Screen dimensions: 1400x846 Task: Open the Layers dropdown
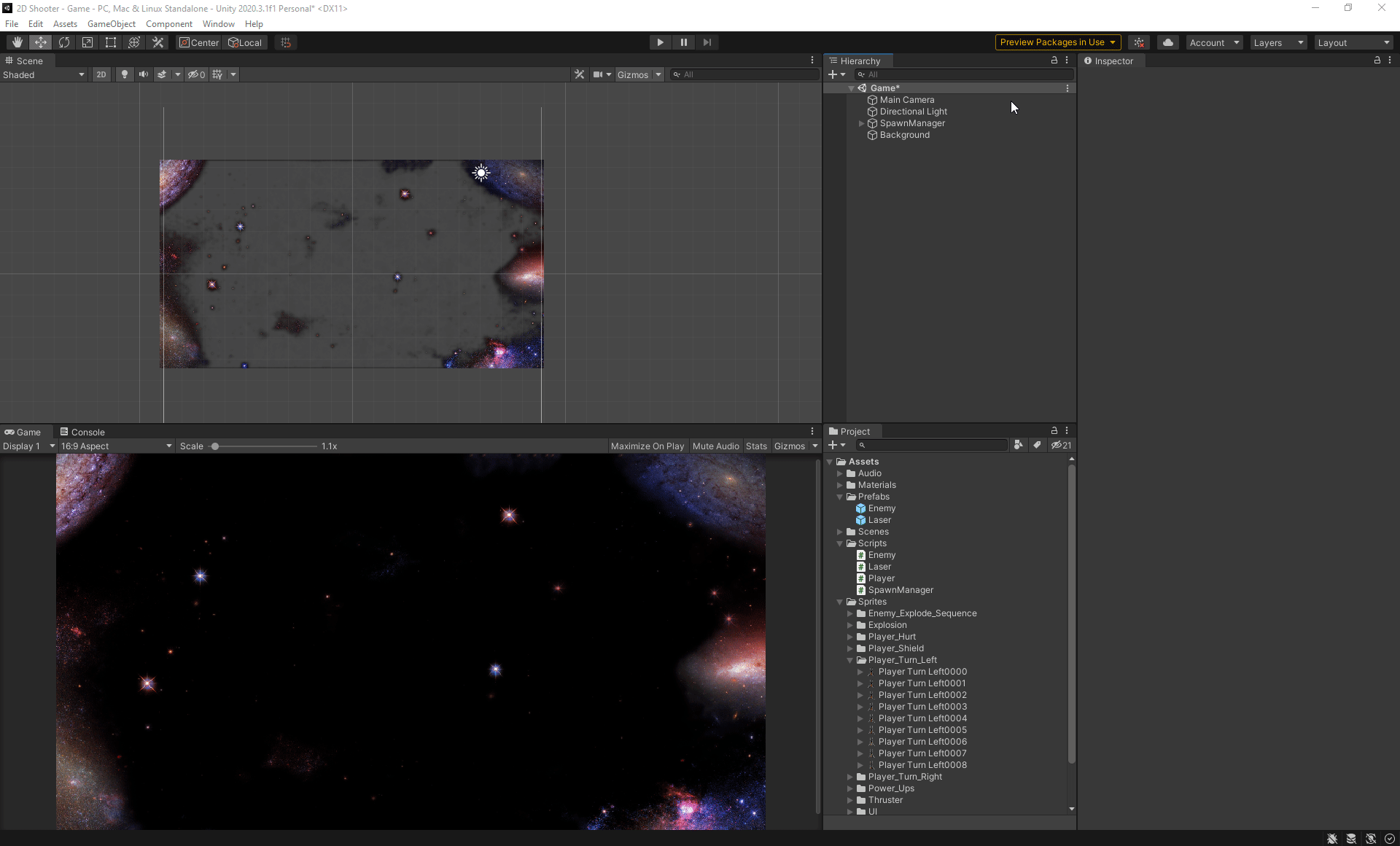pos(1277,42)
